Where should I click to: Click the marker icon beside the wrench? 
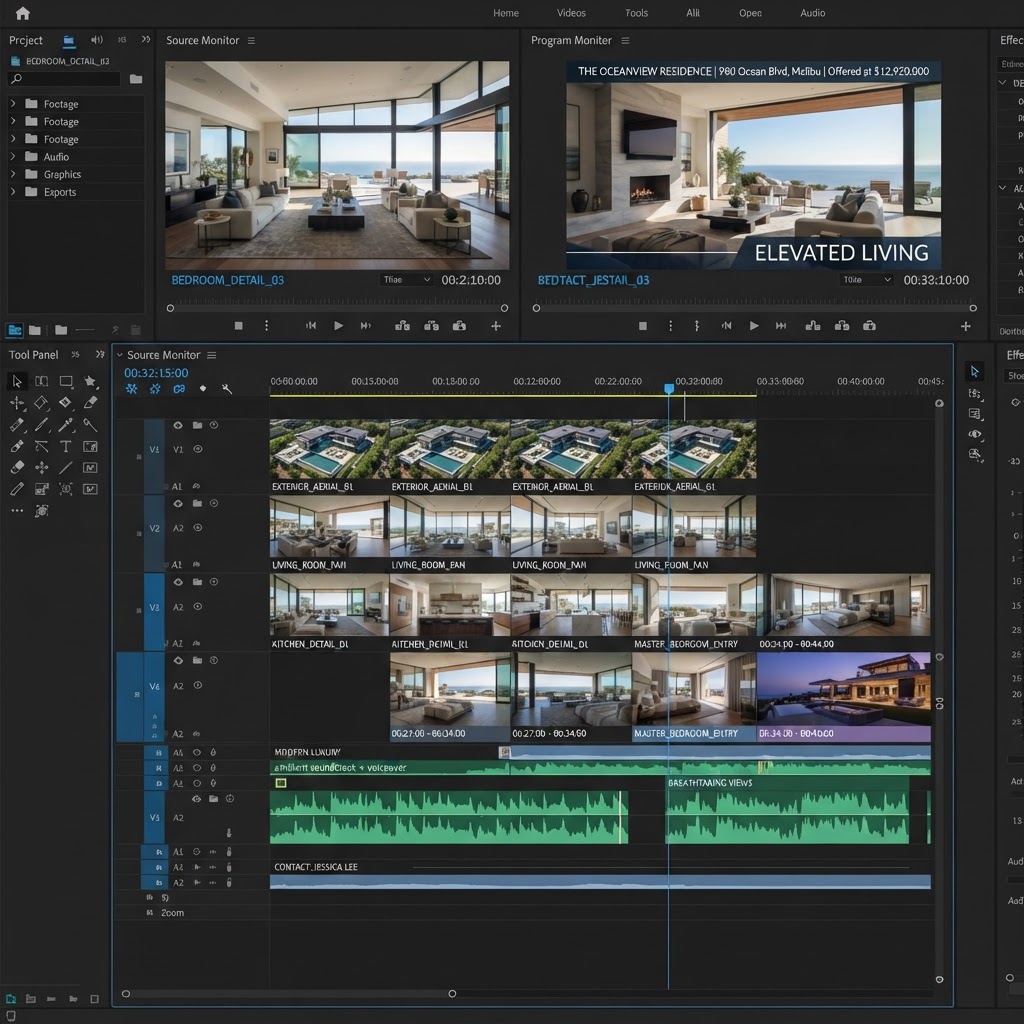203,389
